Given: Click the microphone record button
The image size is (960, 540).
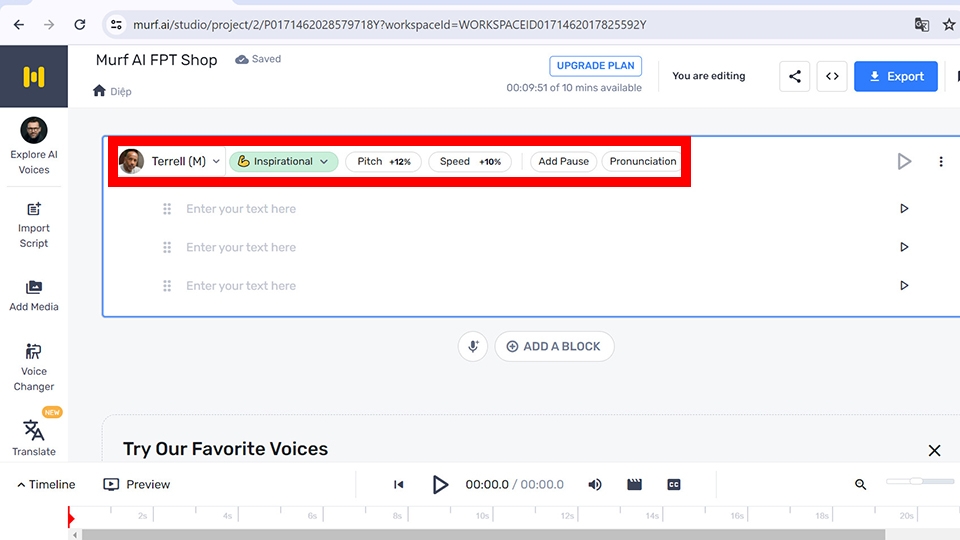Looking at the screenshot, I should (473, 347).
